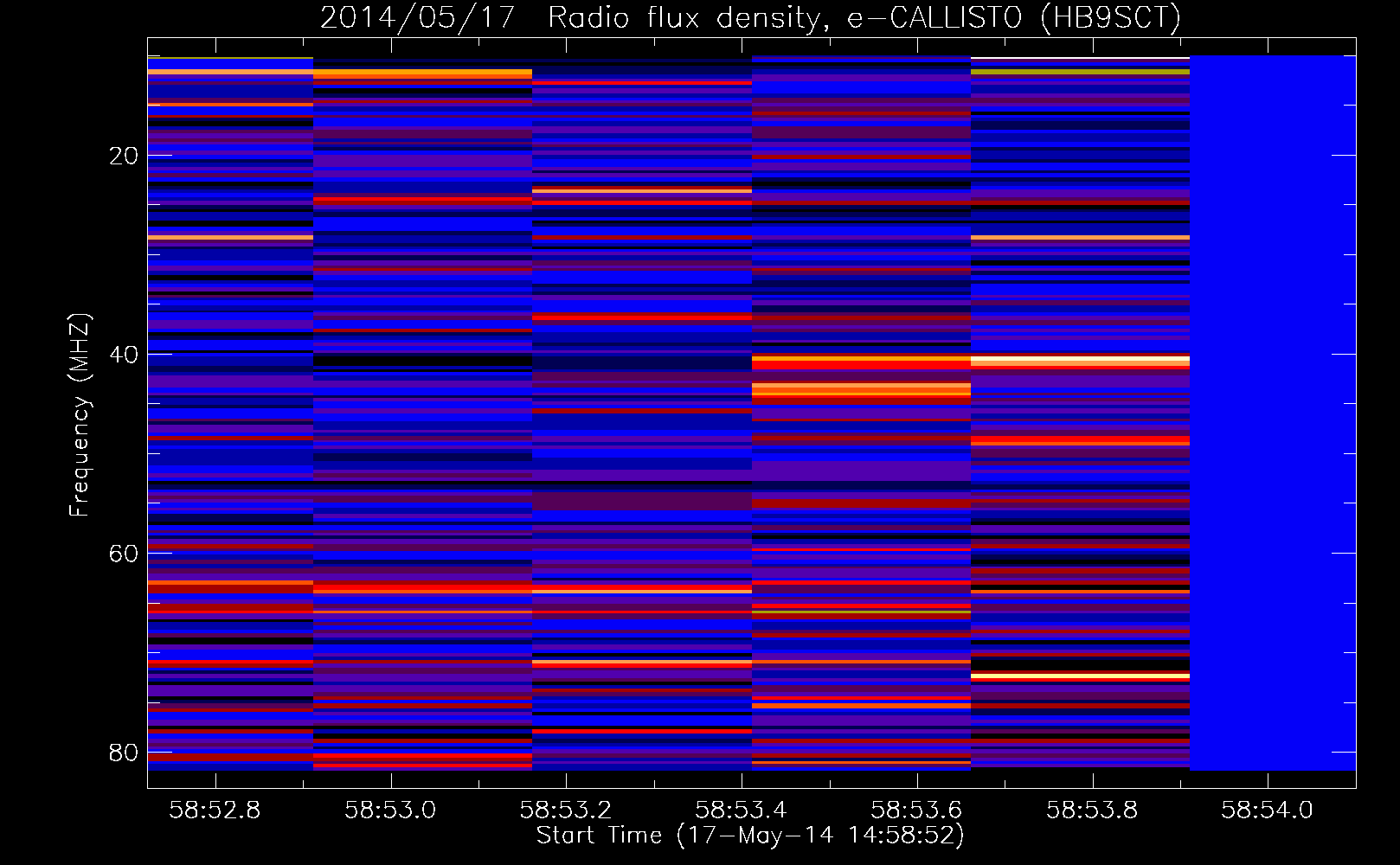1400x865 pixels.
Task: Click the time tick label '58:53.8'
Action: click(1092, 810)
